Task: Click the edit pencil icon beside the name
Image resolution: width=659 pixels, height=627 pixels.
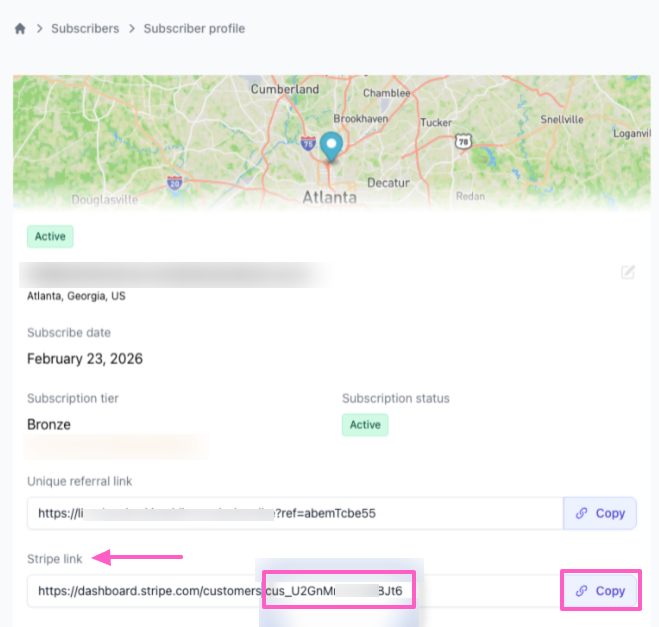Action: click(628, 272)
